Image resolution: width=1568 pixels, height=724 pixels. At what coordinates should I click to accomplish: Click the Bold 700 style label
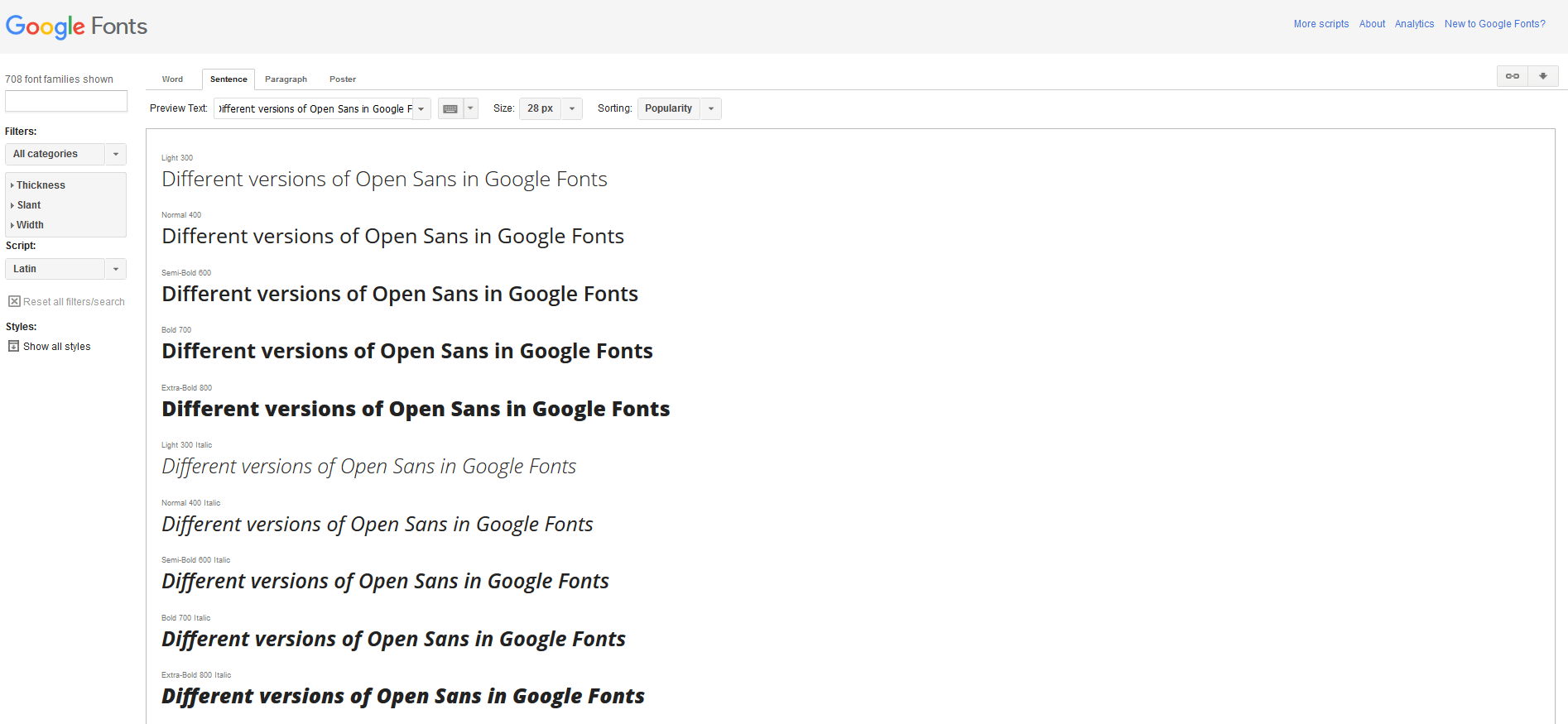pyautogui.click(x=176, y=330)
